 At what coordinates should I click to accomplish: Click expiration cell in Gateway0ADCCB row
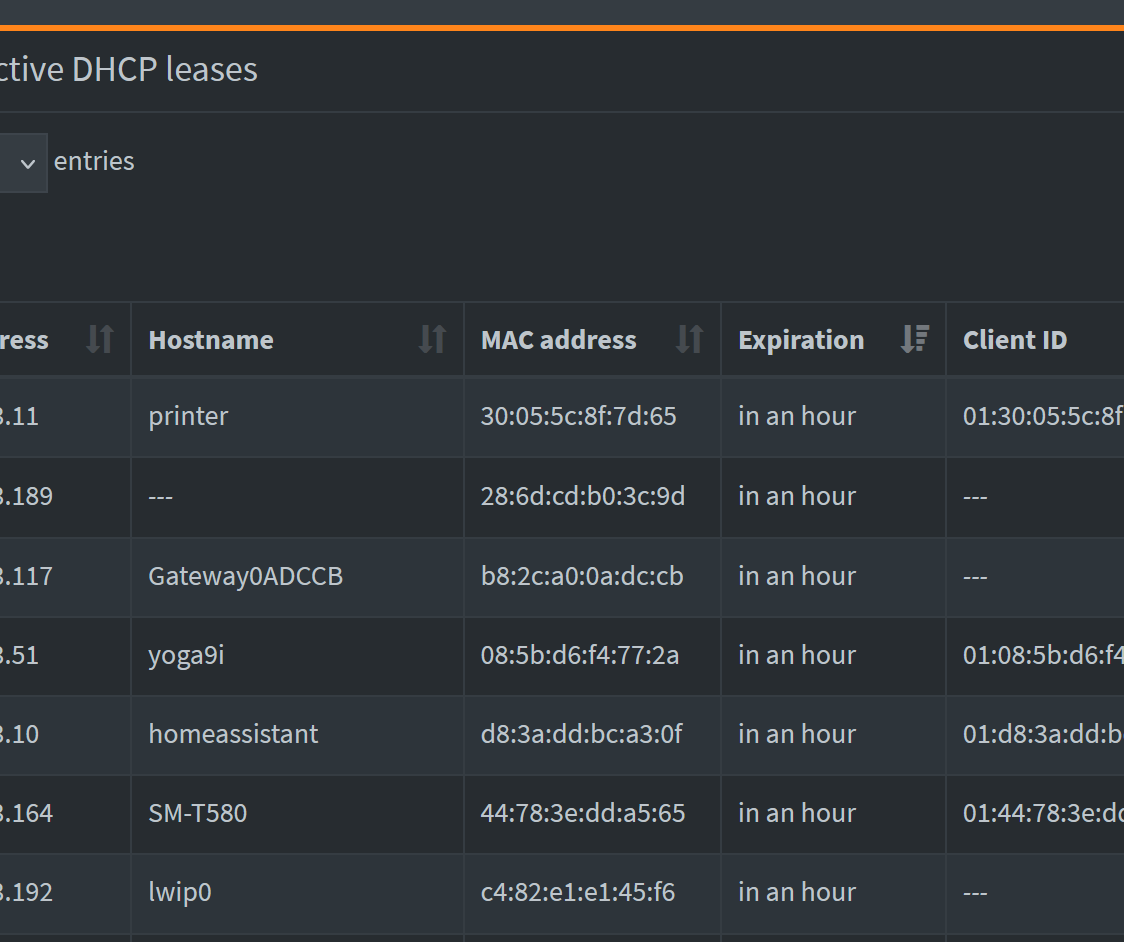point(833,576)
